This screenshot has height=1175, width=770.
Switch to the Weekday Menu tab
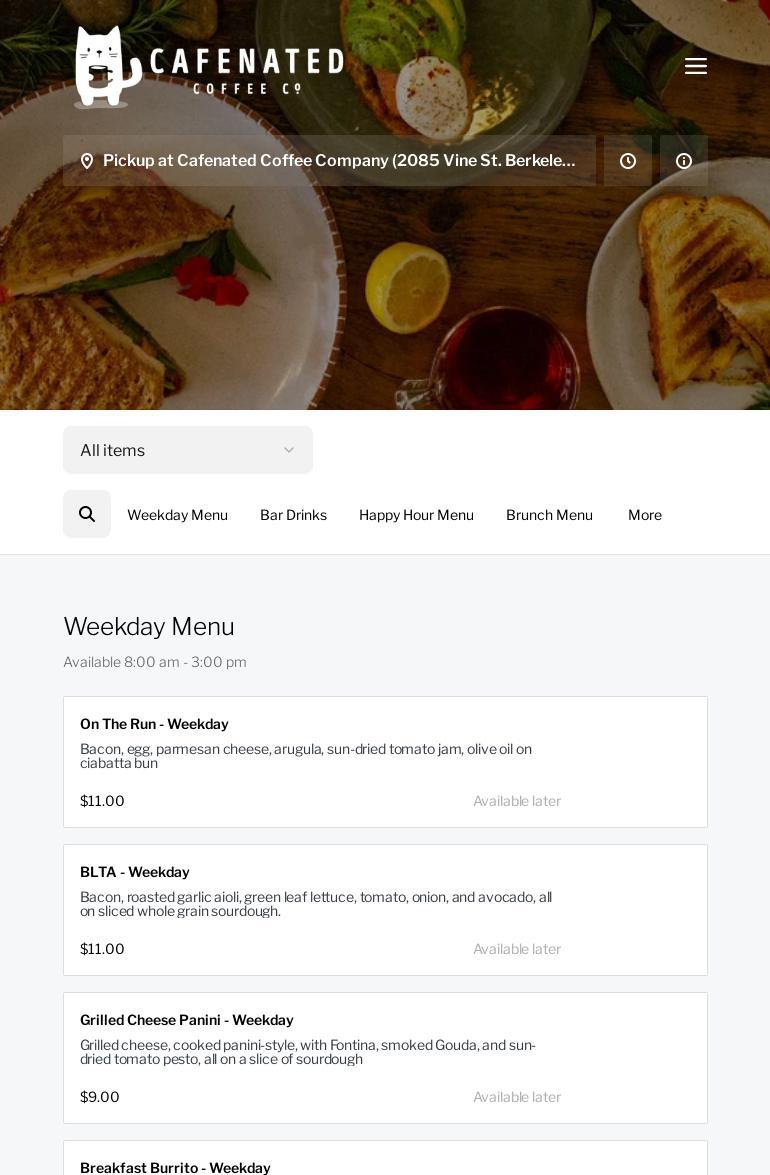point(177,515)
